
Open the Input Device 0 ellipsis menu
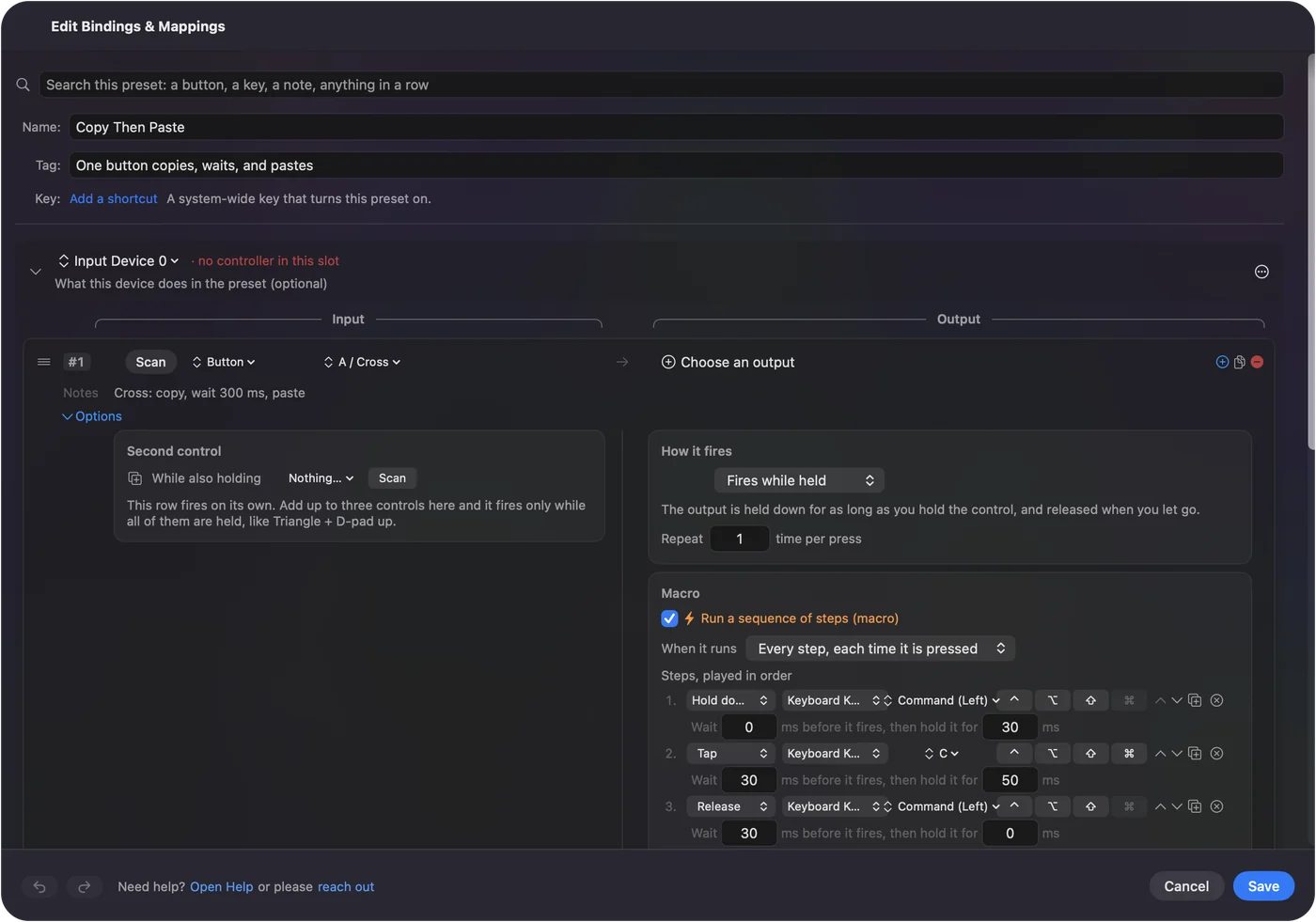tap(1261, 272)
